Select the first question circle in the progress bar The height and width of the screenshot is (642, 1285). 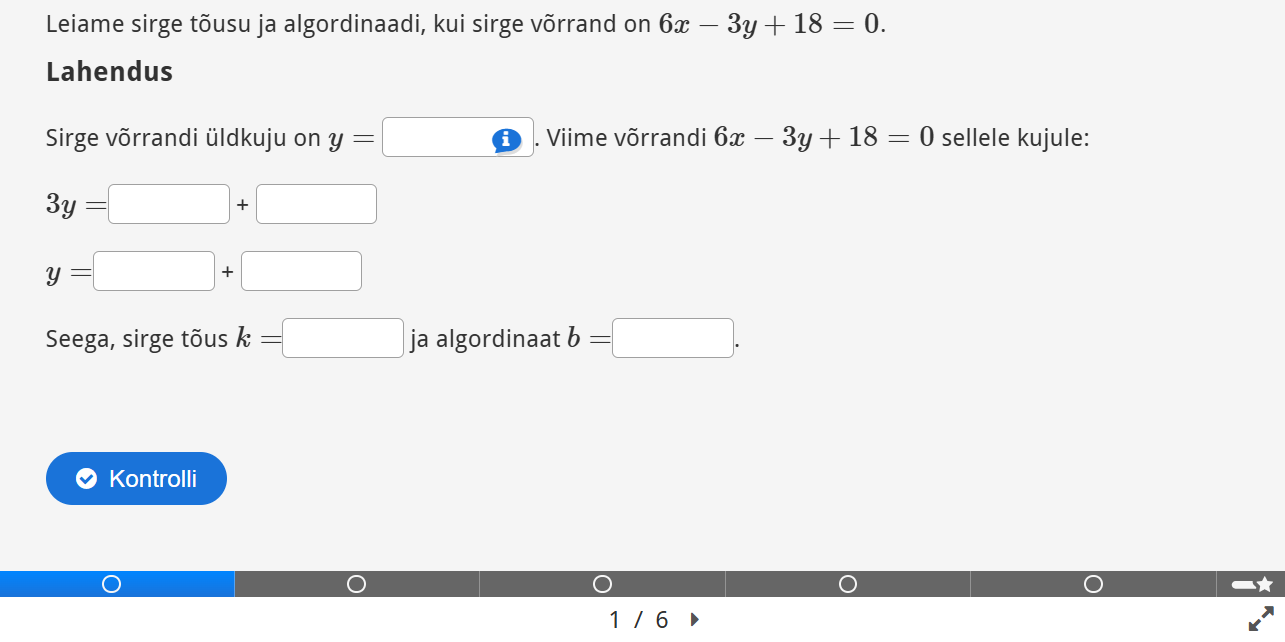point(112,584)
